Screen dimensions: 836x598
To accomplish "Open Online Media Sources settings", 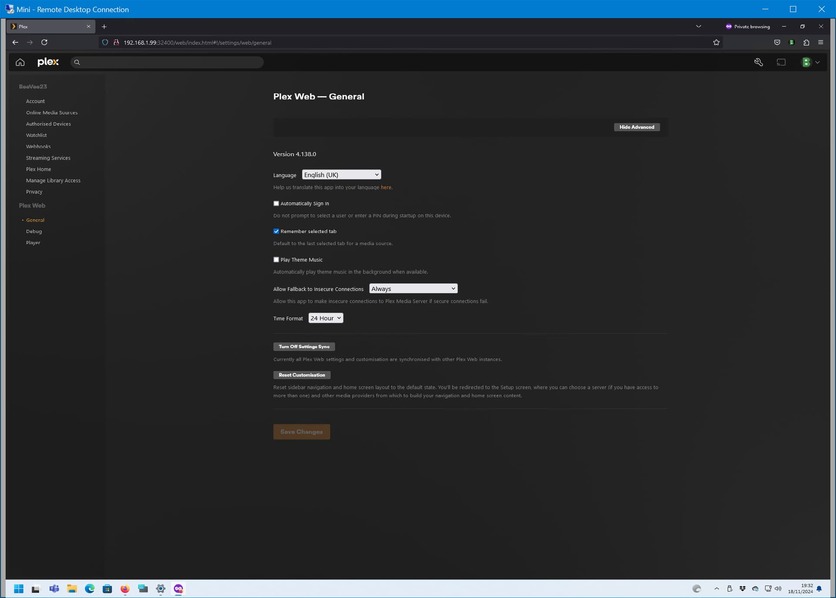I will (x=52, y=112).
